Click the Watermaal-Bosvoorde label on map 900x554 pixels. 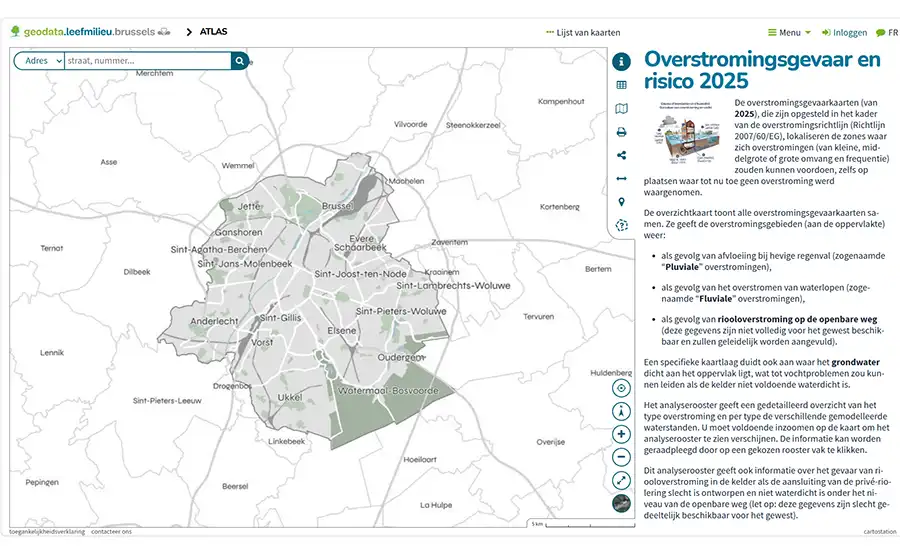388,391
